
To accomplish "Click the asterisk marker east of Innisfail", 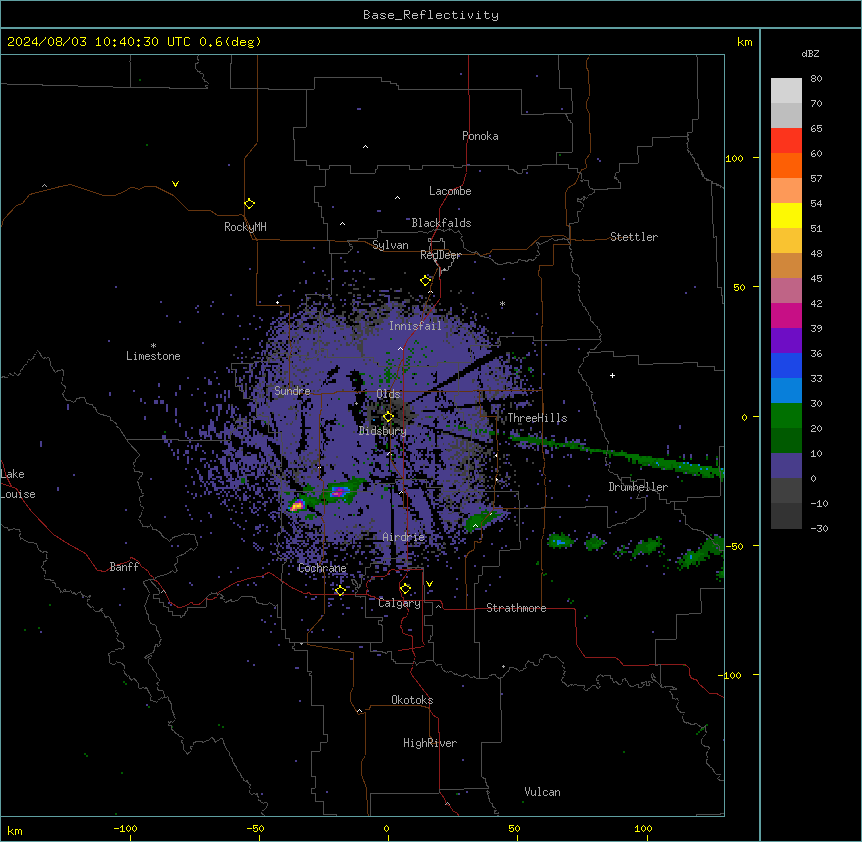I will click(502, 303).
